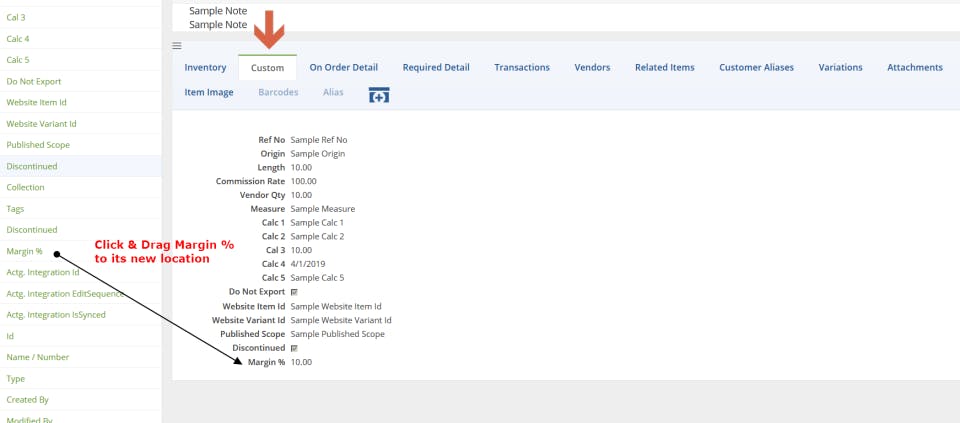Click the Margin % row's 10.00 value in form
The width and height of the screenshot is (960, 423).
301,362
